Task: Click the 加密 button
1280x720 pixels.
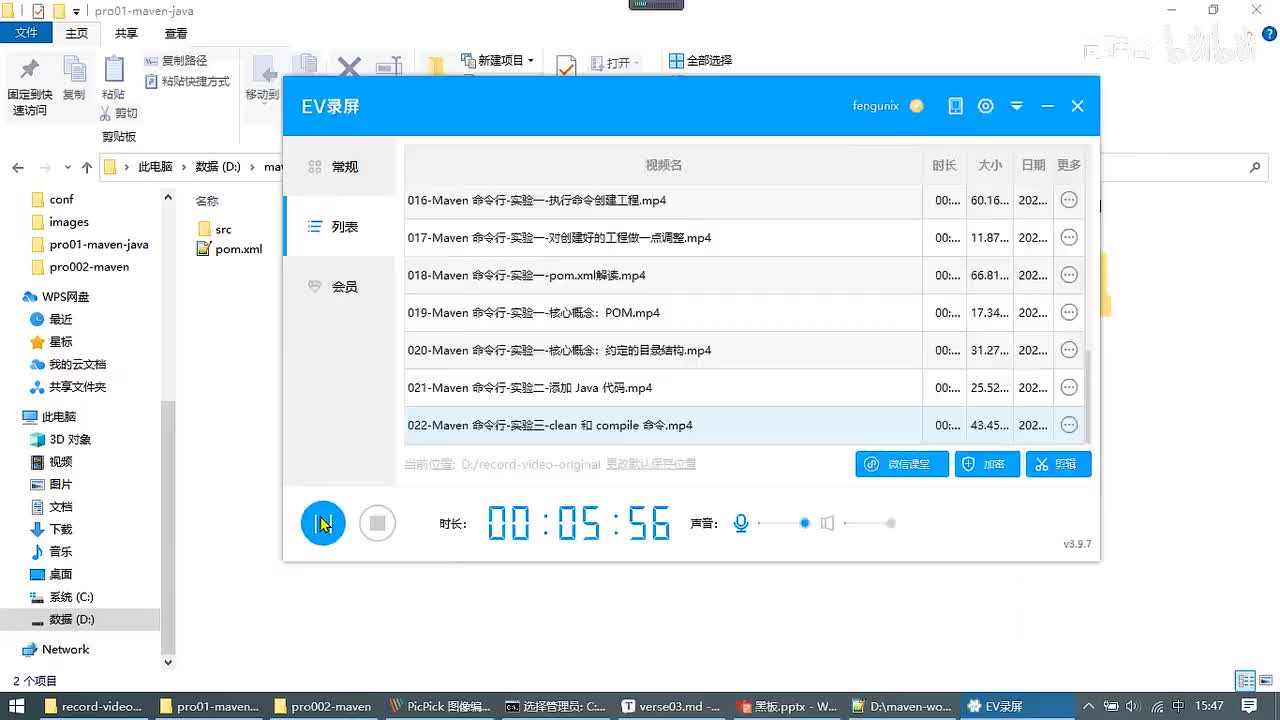Action: click(987, 464)
